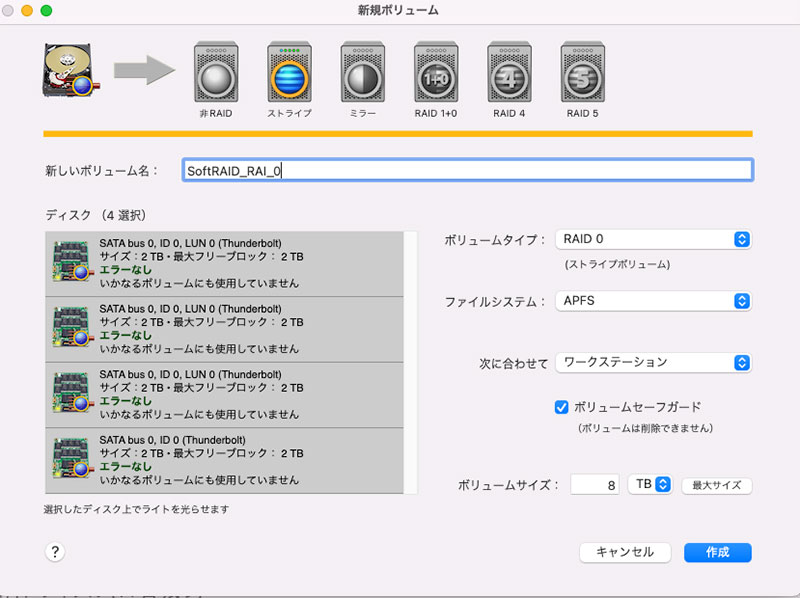Open the help question mark button
800x598 pixels.
point(55,552)
